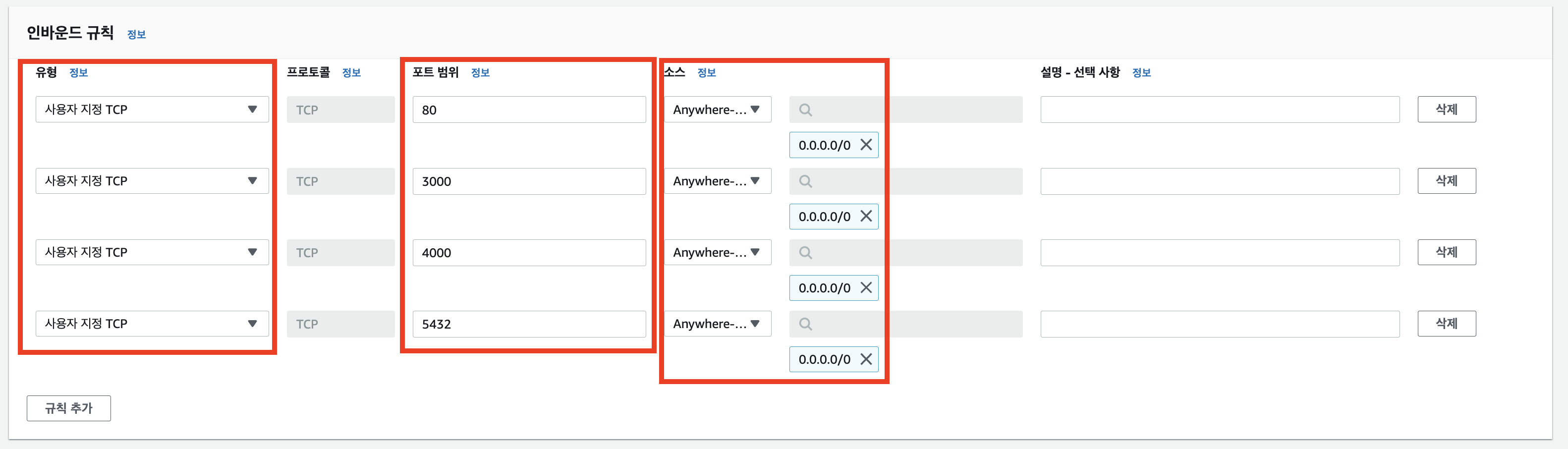Click description field for port 3000 rule
The width and height of the screenshot is (1568, 449).
pos(1220,181)
